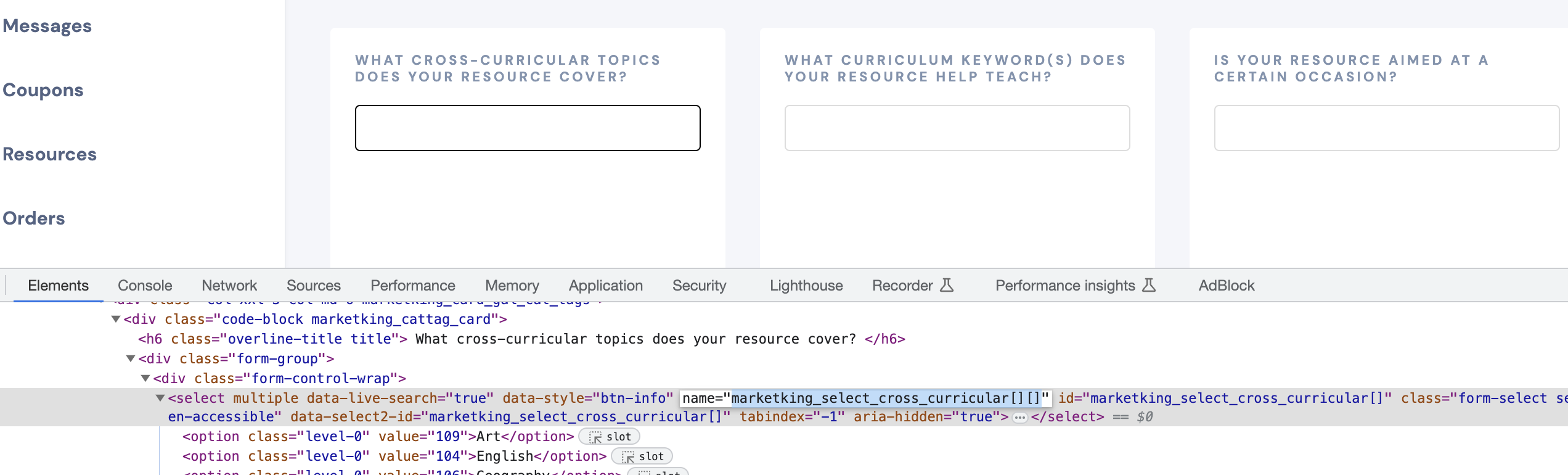Open the AdBlock DevTools tab
1568x475 pixels.
pyautogui.click(x=1227, y=286)
